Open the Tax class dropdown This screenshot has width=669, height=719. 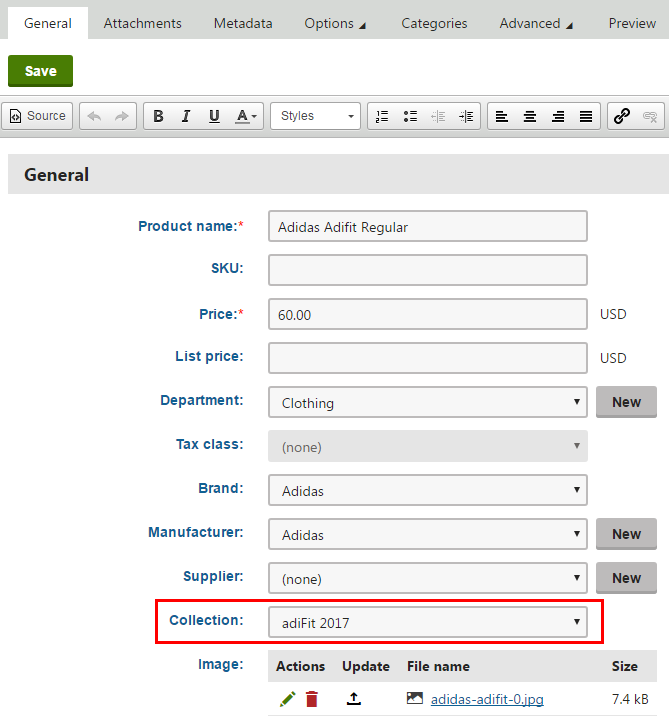click(x=428, y=446)
